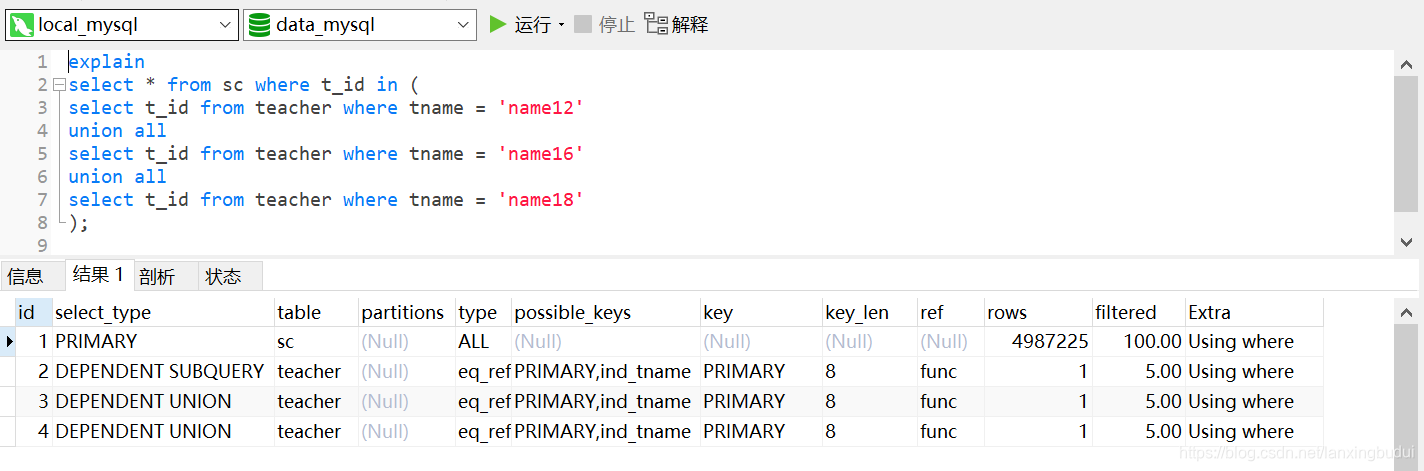Click the PRIMARY,ind_tname cell in row 3
Image resolution: width=1424 pixels, height=471 pixels.
[606, 401]
